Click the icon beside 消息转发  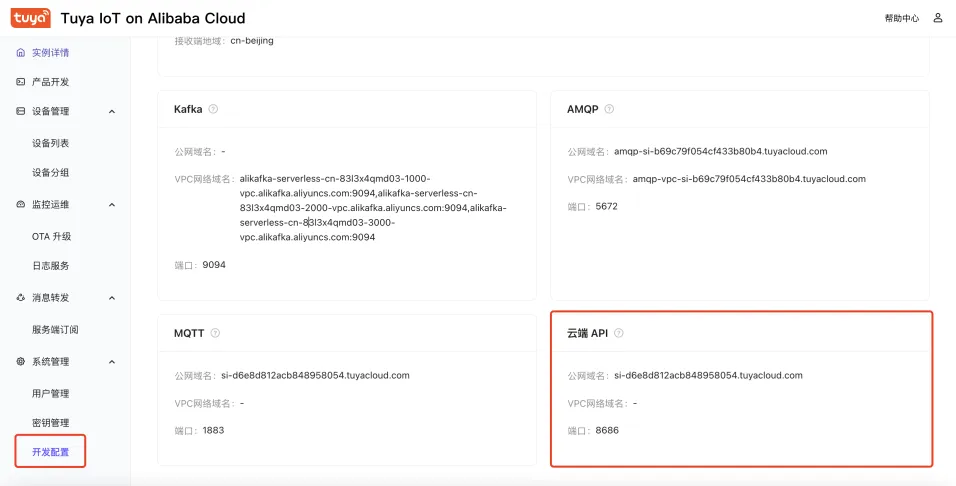21,298
